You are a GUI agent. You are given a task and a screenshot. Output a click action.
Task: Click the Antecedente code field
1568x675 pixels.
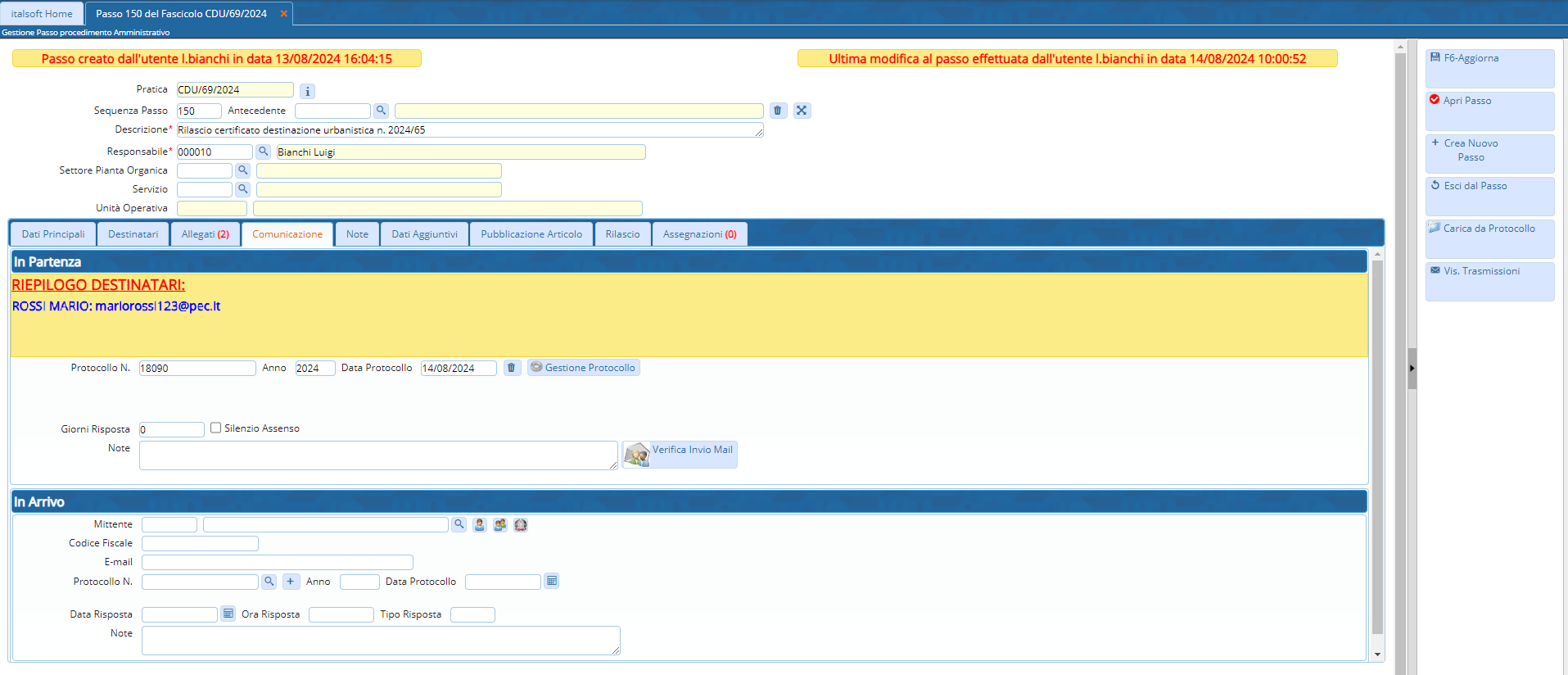coord(332,111)
